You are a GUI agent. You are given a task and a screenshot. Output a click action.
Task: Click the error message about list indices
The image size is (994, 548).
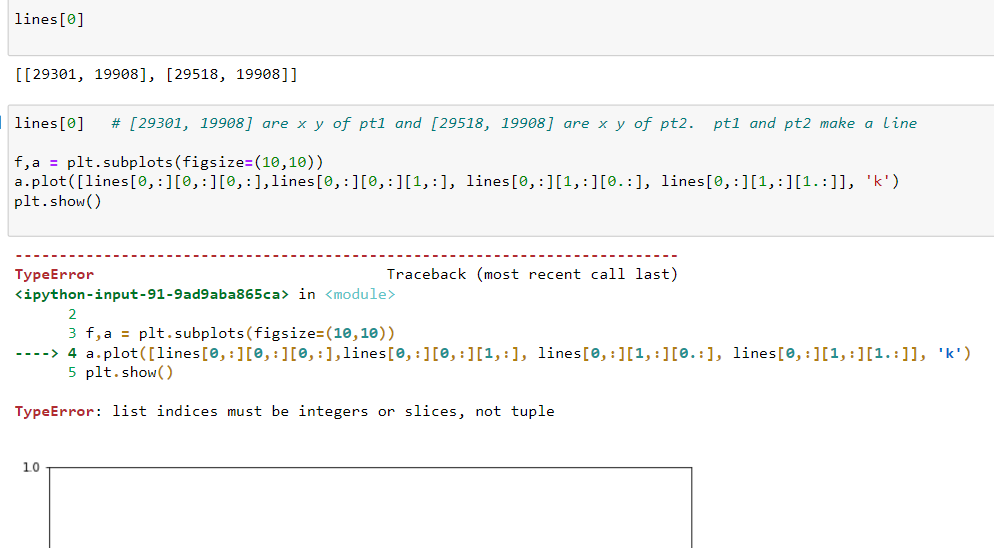[285, 412]
